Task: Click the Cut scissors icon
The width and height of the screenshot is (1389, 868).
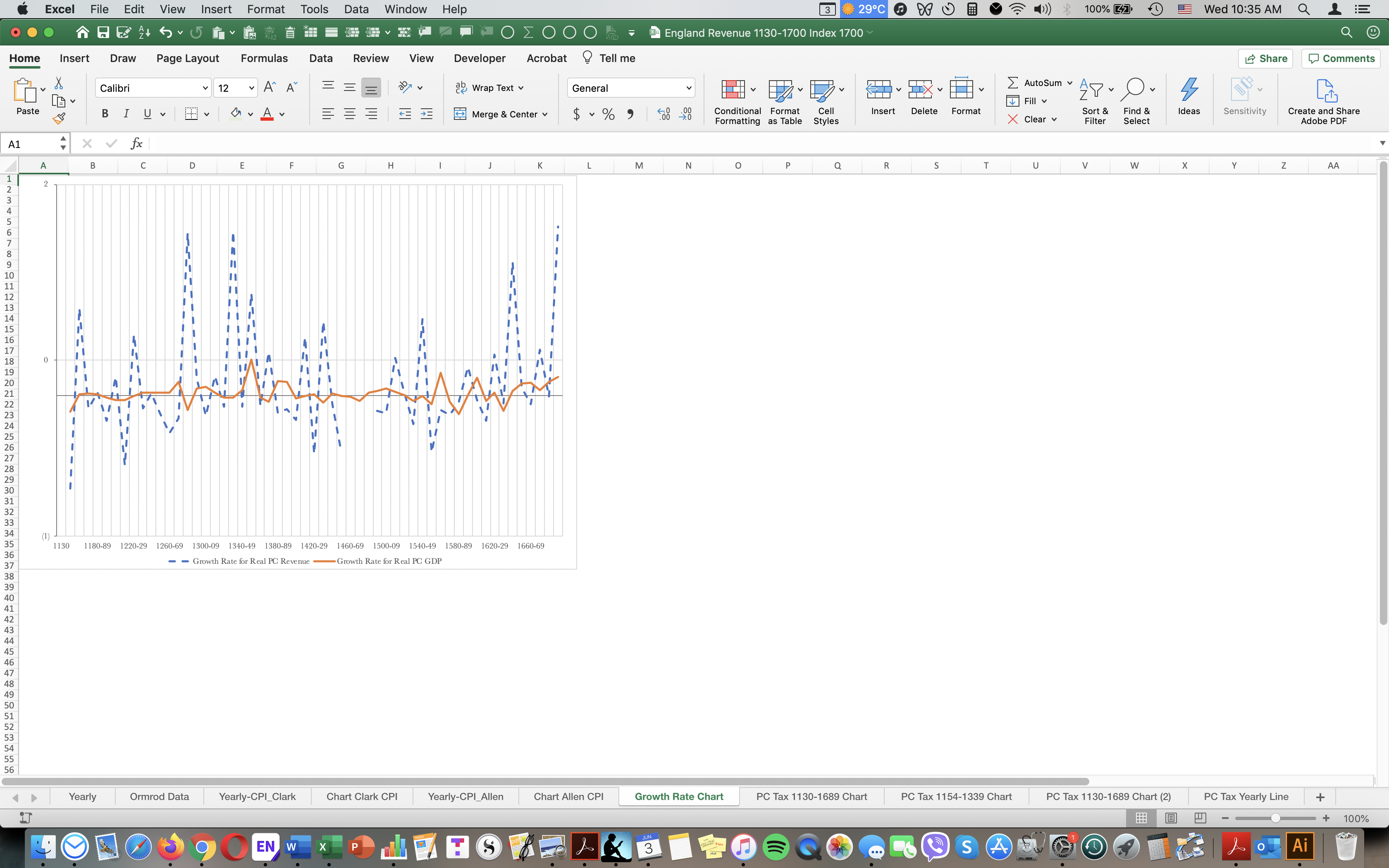Action: tap(59, 83)
